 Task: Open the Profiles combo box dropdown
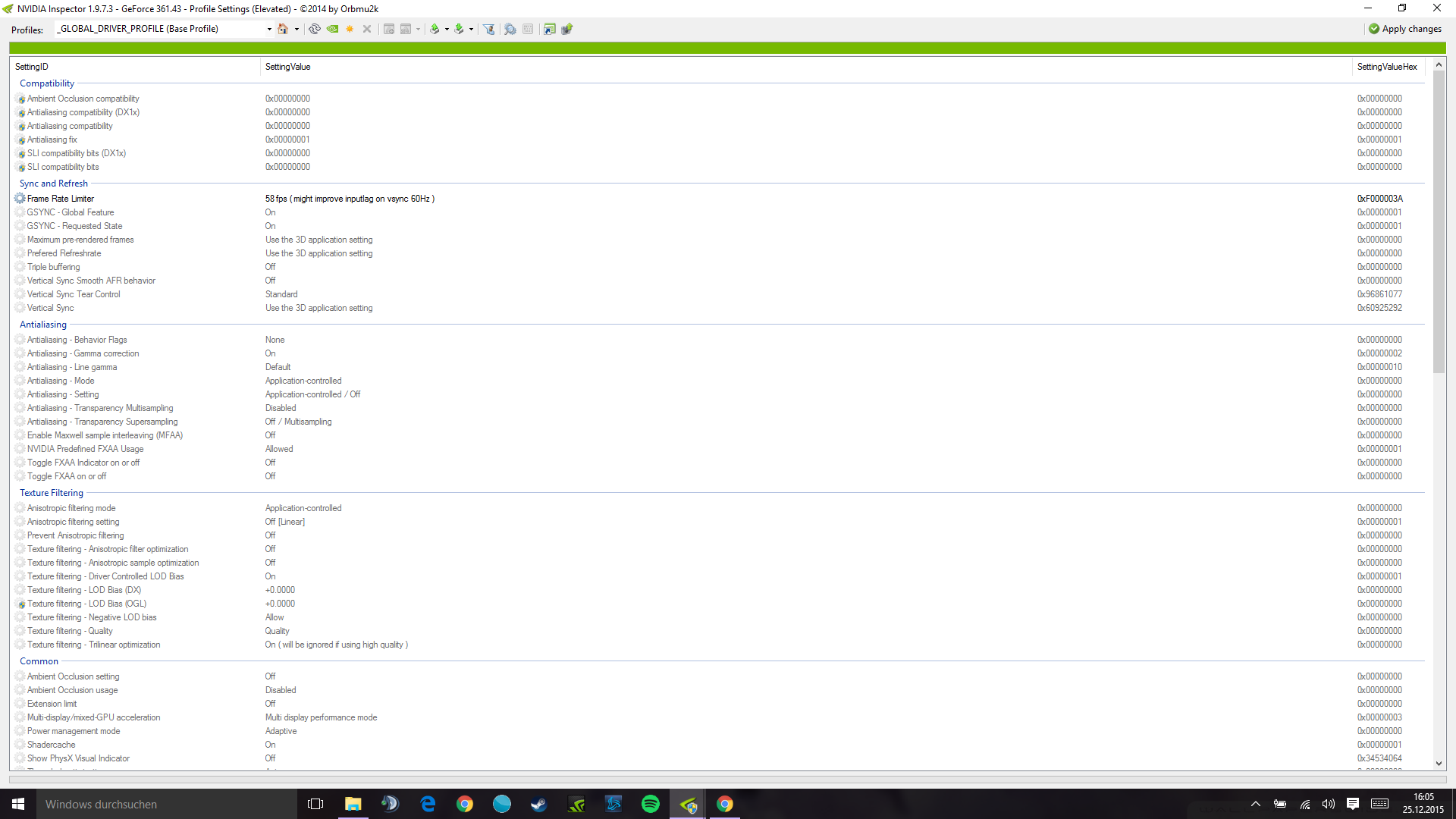269,29
